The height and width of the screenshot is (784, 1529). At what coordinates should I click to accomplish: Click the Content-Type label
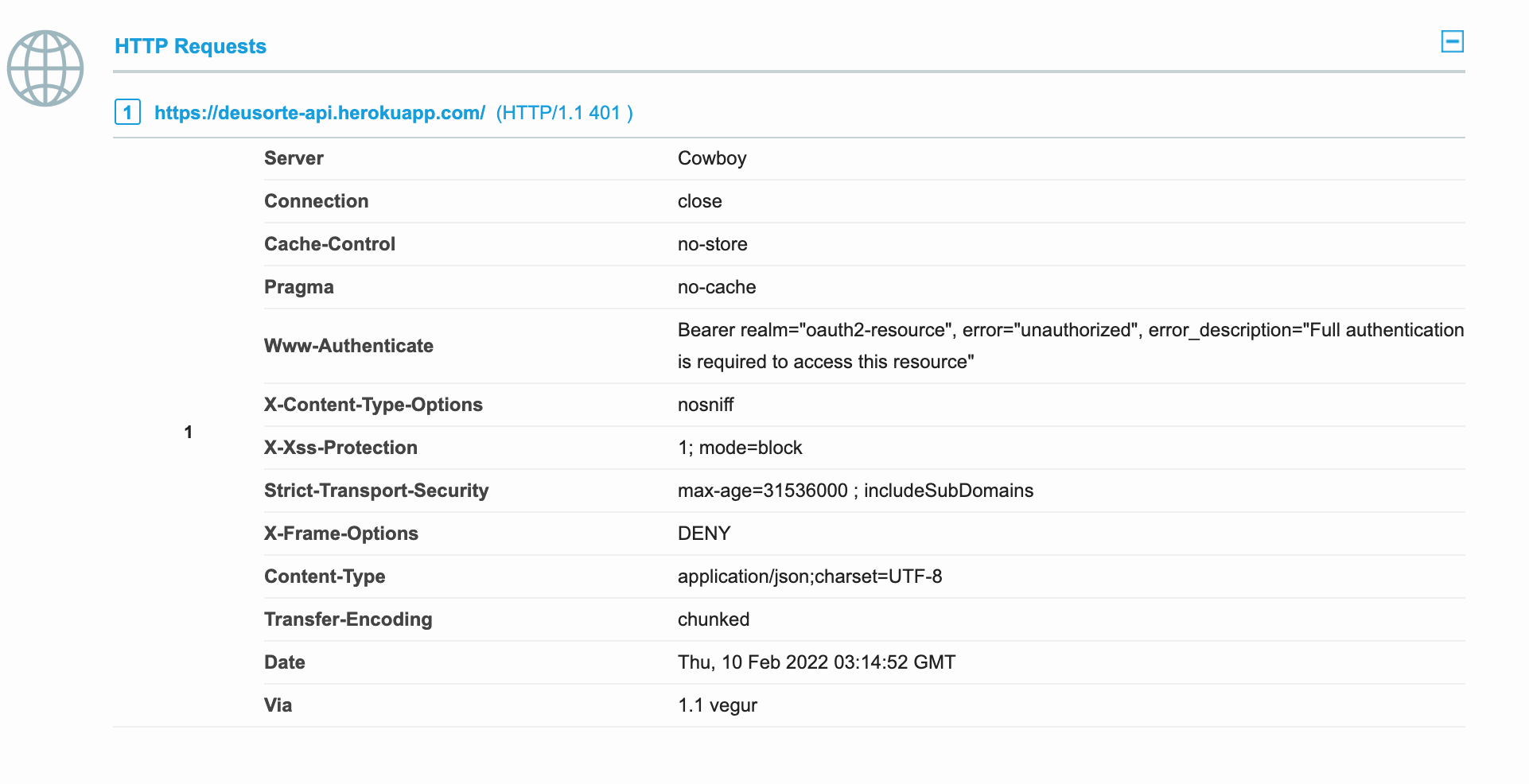click(x=325, y=576)
